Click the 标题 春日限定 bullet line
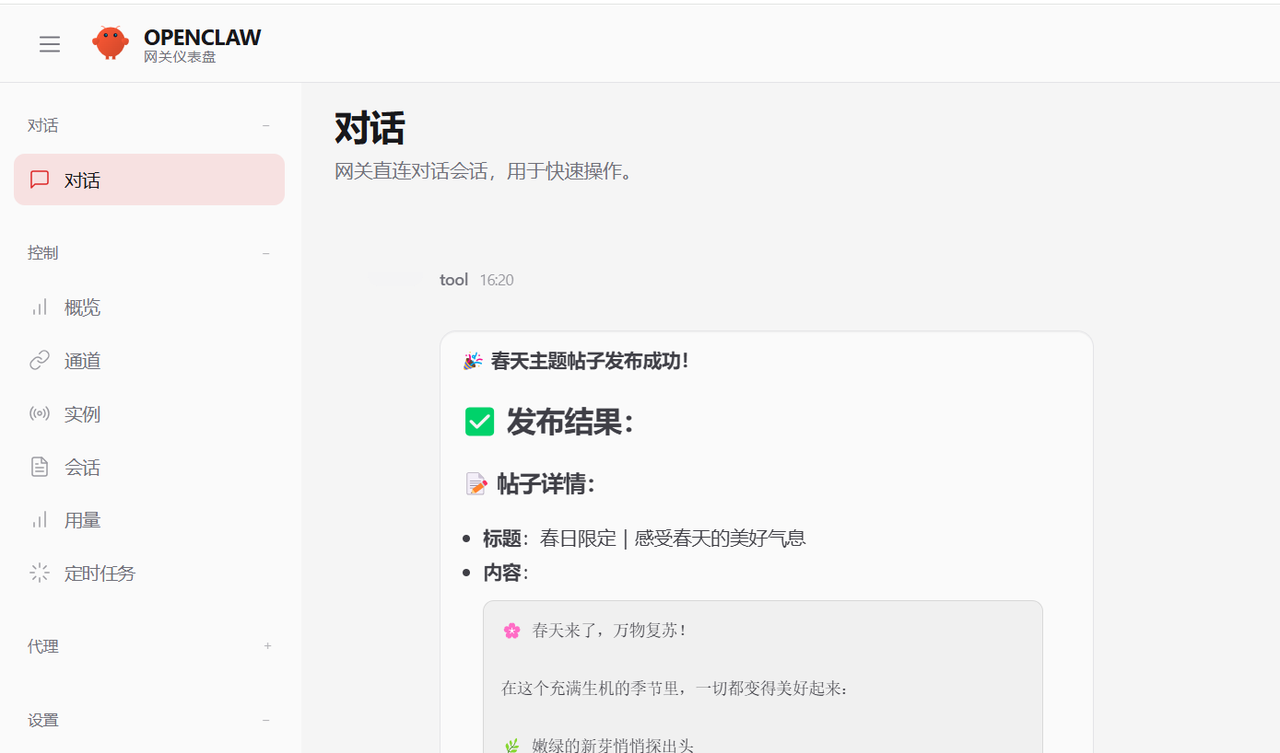The image size is (1280, 753). (644, 538)
